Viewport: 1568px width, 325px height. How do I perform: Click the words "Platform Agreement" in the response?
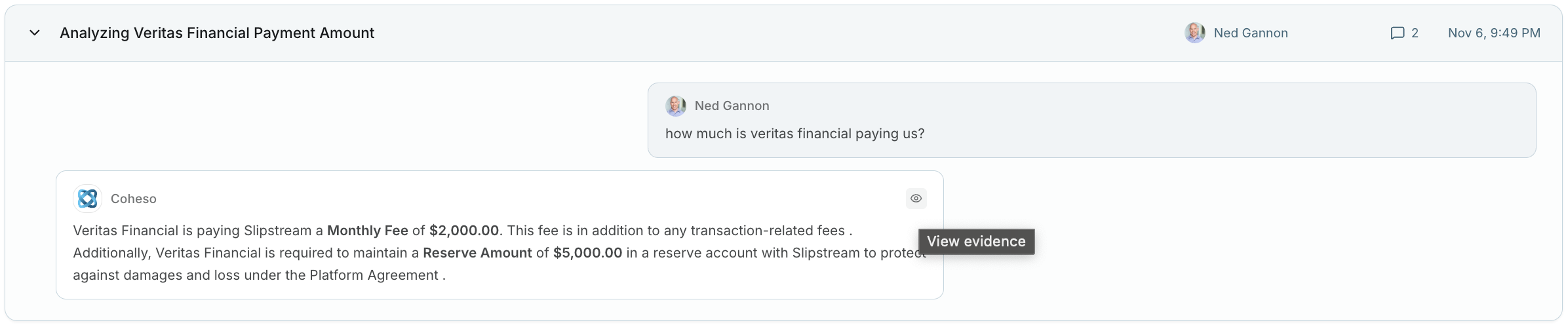pos(374,275)
